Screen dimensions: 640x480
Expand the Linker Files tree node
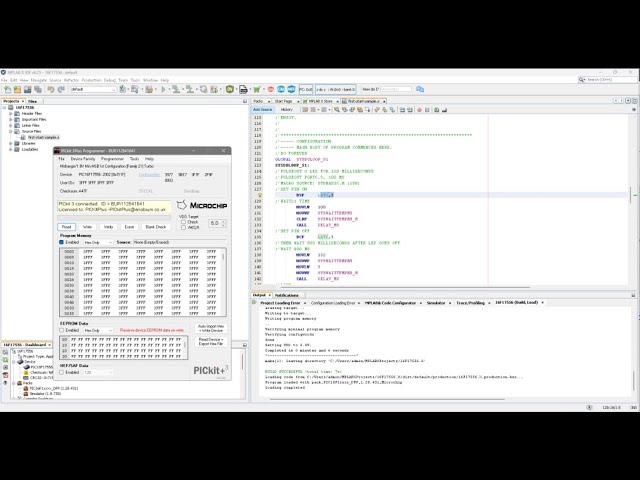point(11,126)
